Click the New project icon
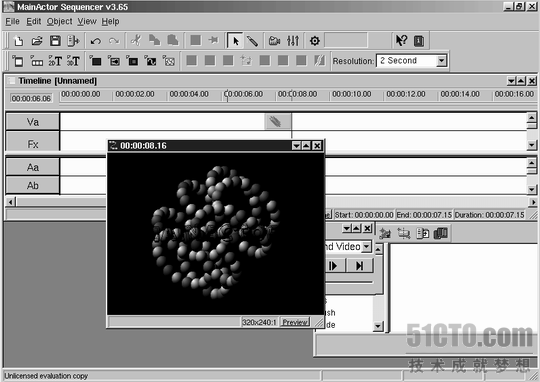This screenshot has height=382, width=540. (x=18, y=41)
